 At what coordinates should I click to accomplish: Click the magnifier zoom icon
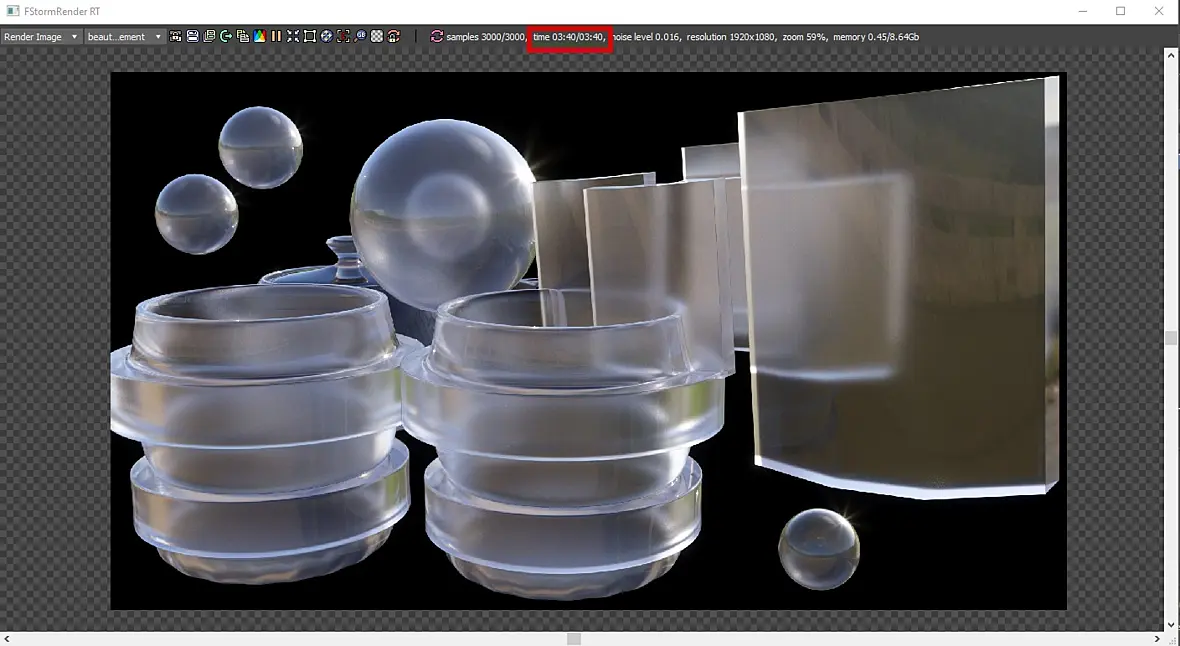coord(360,36)
